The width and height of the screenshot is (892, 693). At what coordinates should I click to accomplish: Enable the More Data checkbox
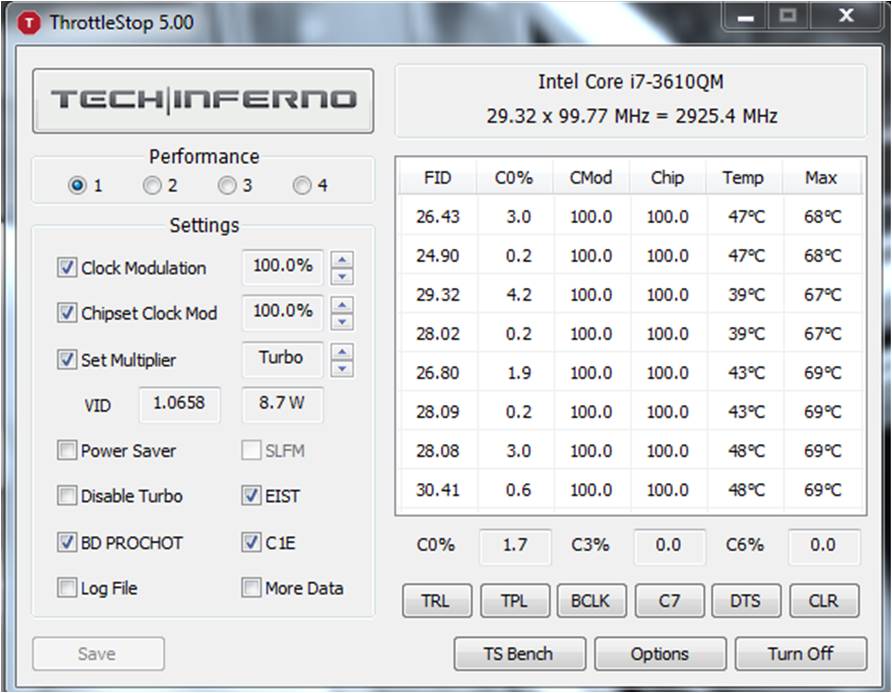pos(251,587)
